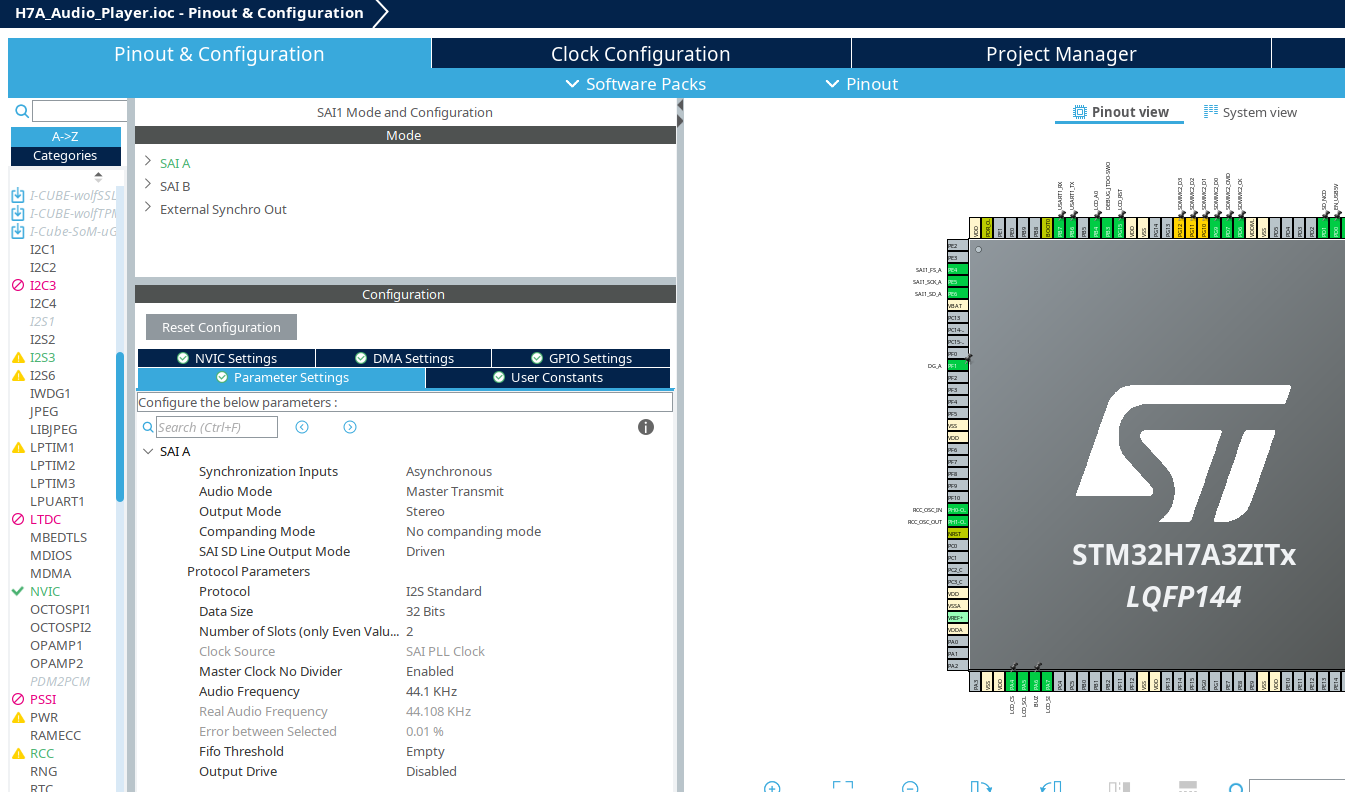The width and height of the screenshot is (1345, 792).
Task: Expand the SAI B mode section
Action: 148,185
